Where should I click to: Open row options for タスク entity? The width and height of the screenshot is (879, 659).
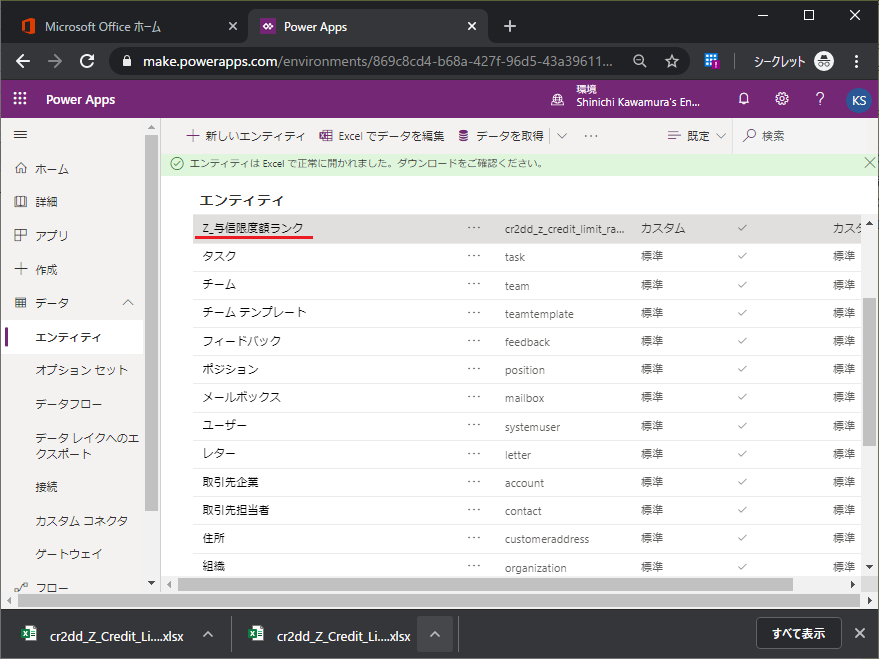coord(474,256)
